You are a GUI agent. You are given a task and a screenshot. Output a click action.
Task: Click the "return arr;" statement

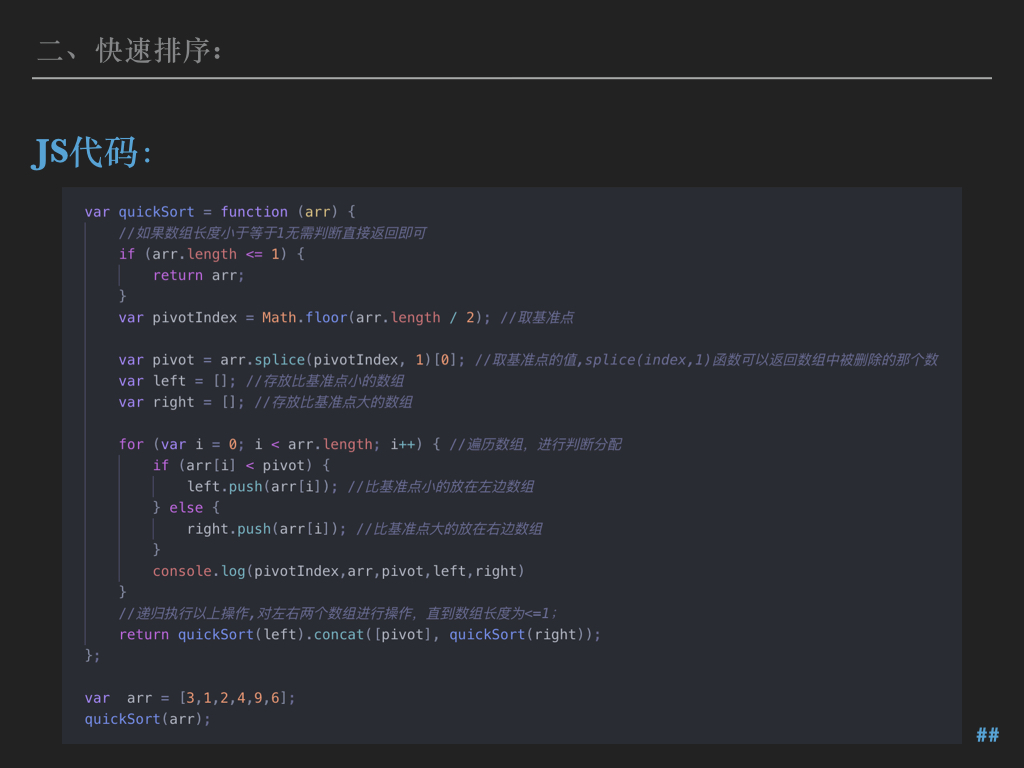point(198,275)
